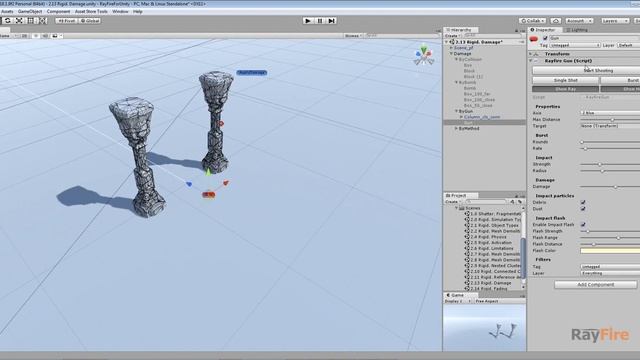Viewport: 640px width, 360px height.
Task: Toggle the Gun object active checkbox
Action: pyautogui.click(x=545, y=38)
